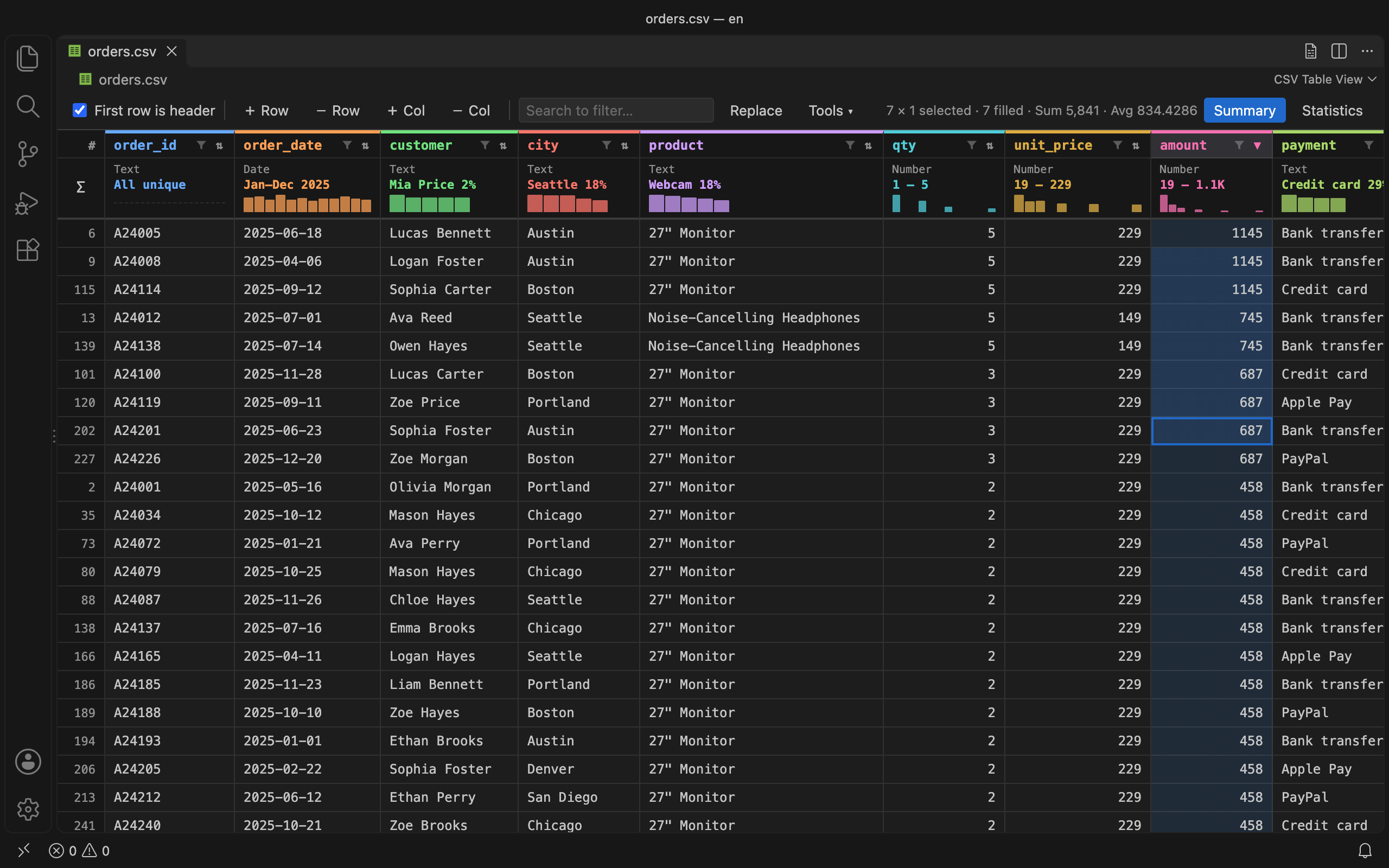The height and width of the screenshot is (868, 1389).
Task: Click the Search to filter input field
Action: [616, 110]
